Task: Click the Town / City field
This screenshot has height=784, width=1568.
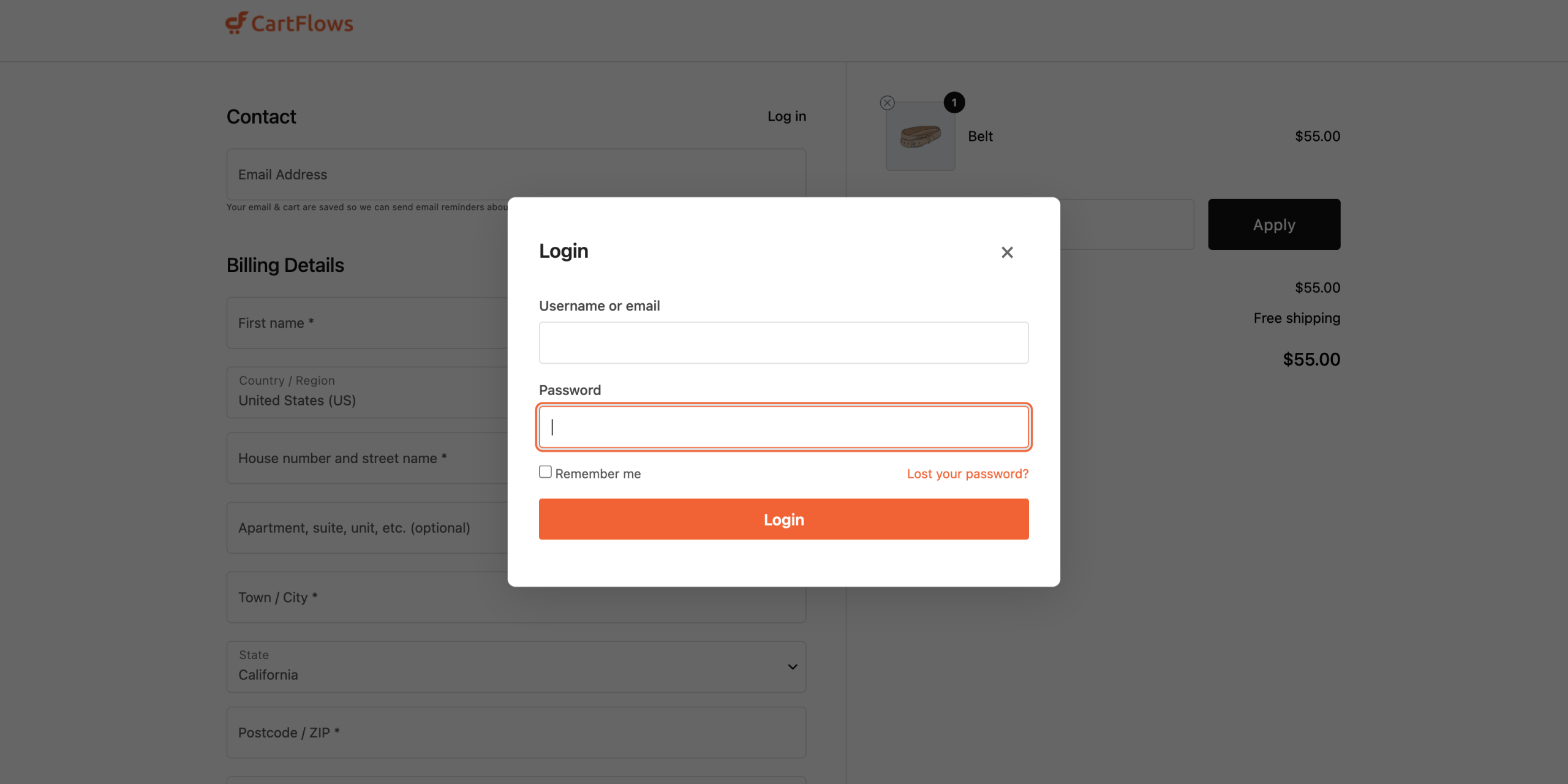Action: coord(516,597)
